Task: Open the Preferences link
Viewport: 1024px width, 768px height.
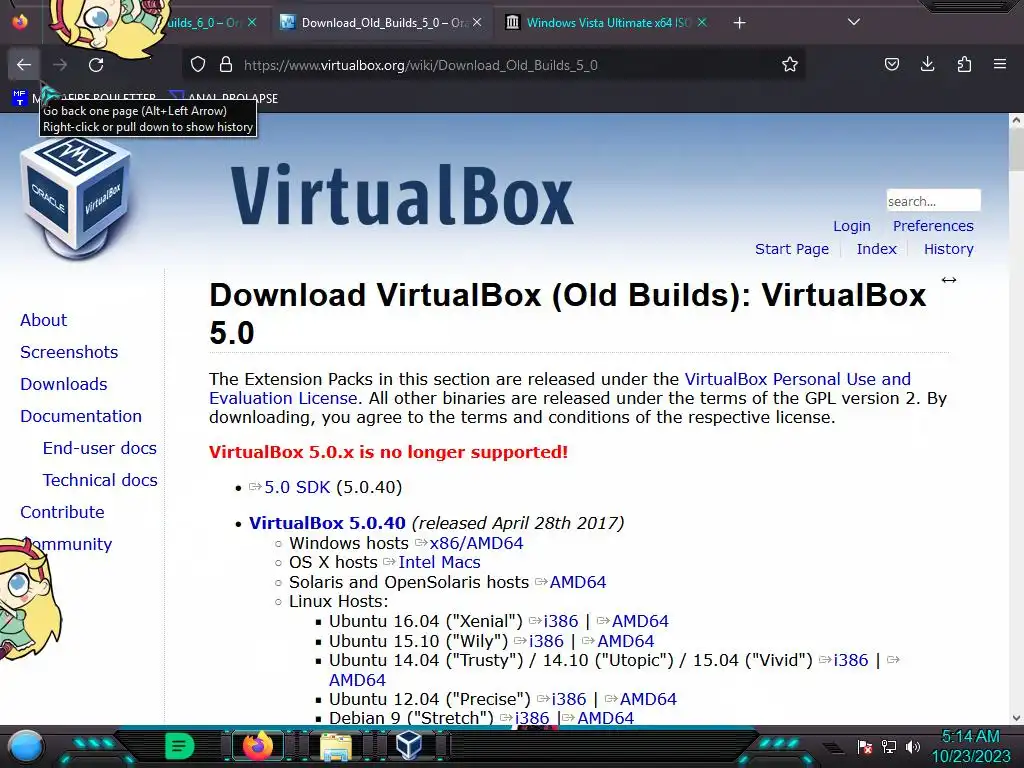Action: [x=933, y=226]
